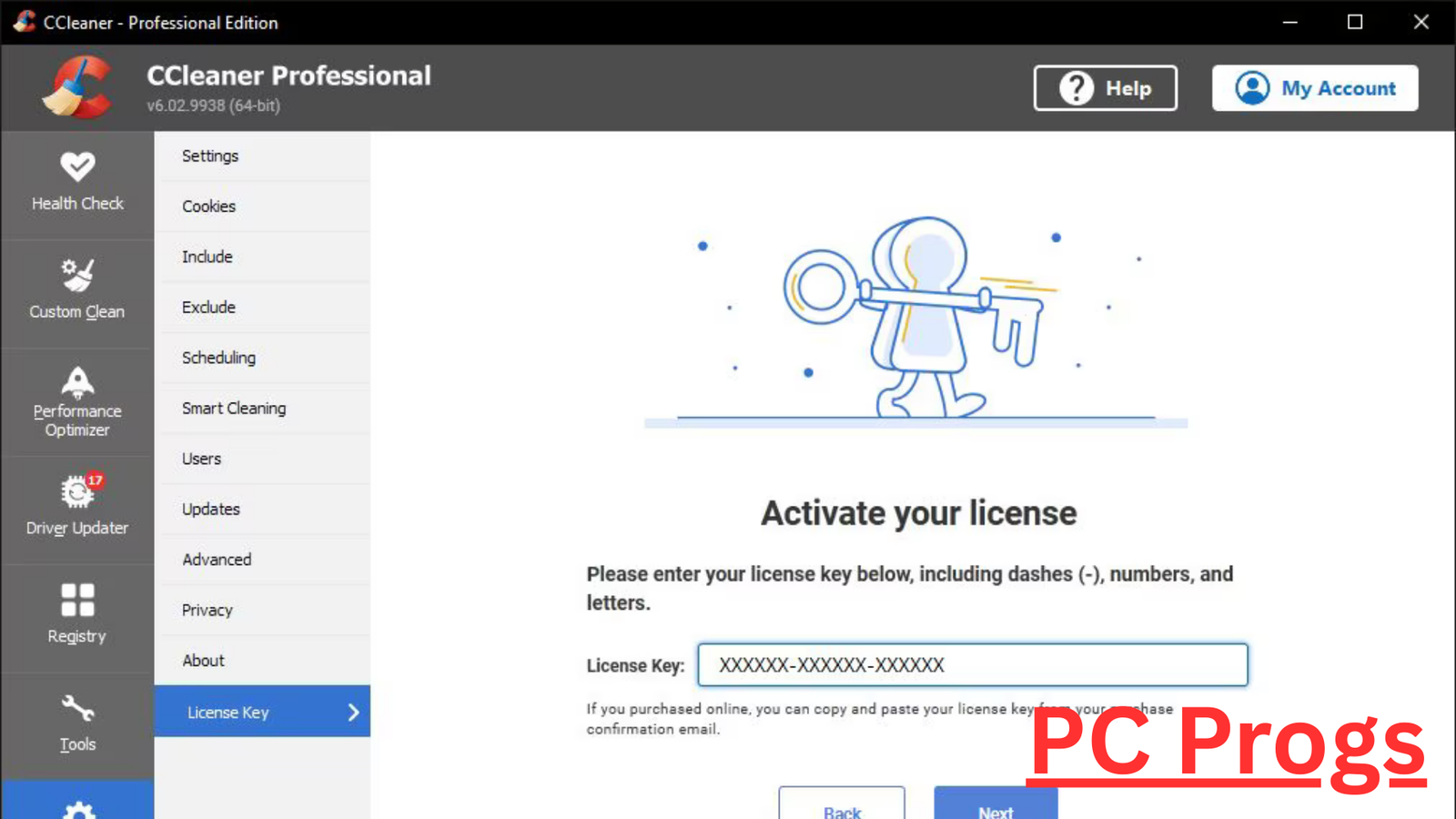Click into the License Key input field

click(x=973, y=665)
